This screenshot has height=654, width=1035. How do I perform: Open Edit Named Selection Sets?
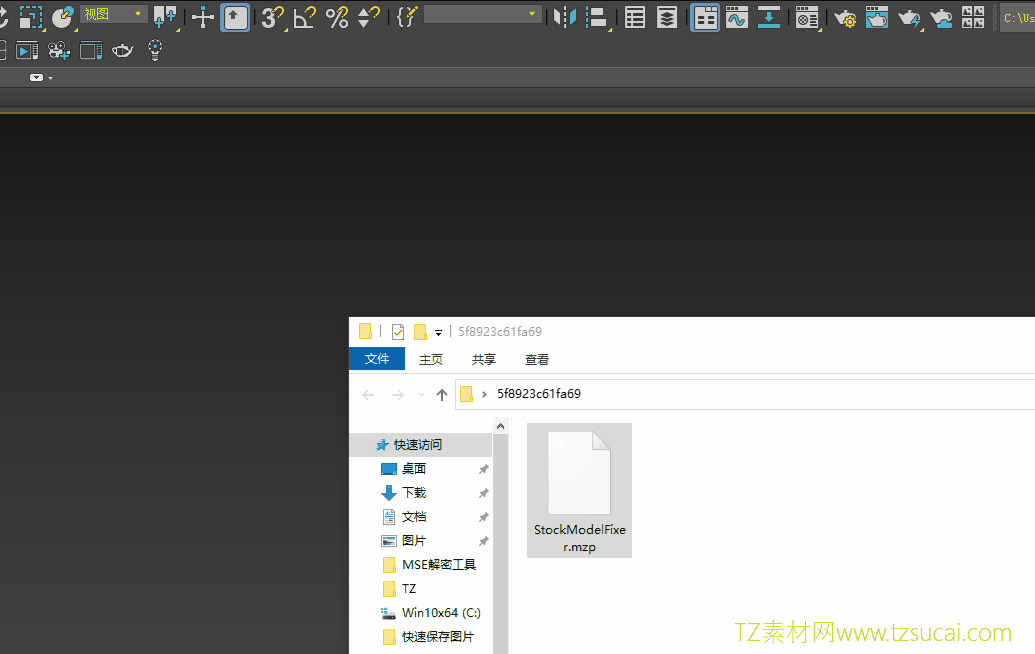pyautogui.click(x=407, y=17)
